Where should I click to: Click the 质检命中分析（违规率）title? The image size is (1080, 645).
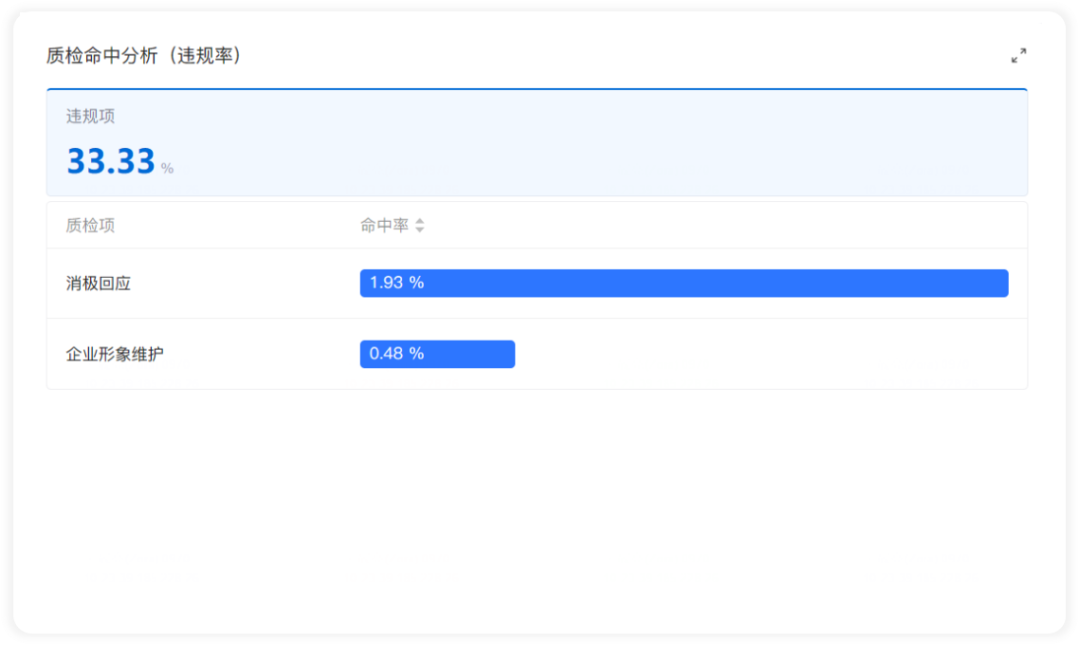coord(143,56)
